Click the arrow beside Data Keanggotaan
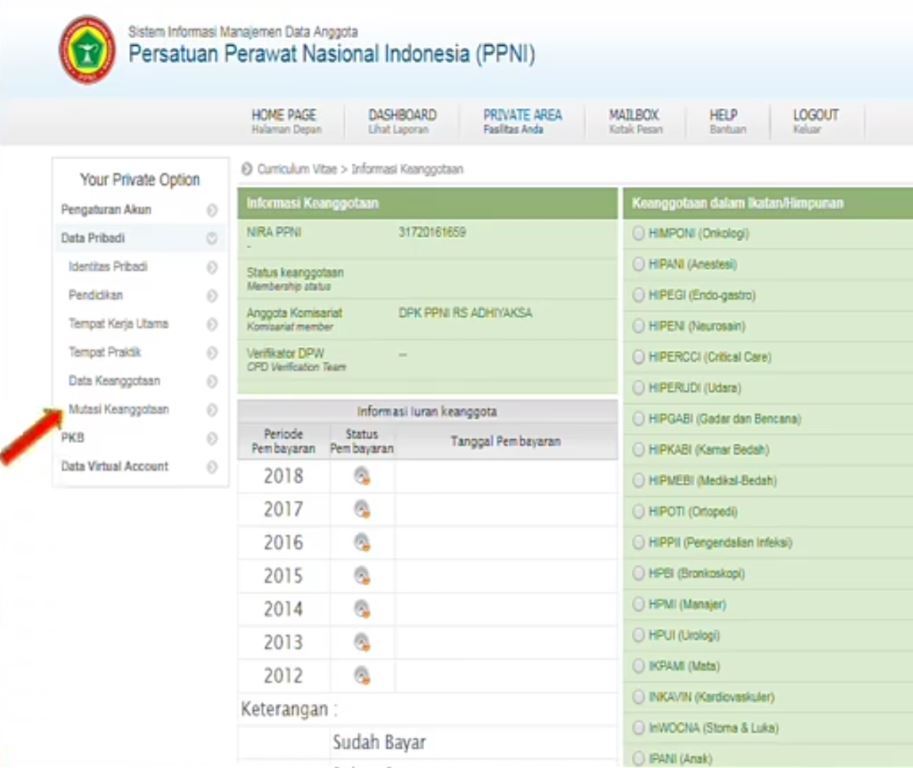 [212, 381]
